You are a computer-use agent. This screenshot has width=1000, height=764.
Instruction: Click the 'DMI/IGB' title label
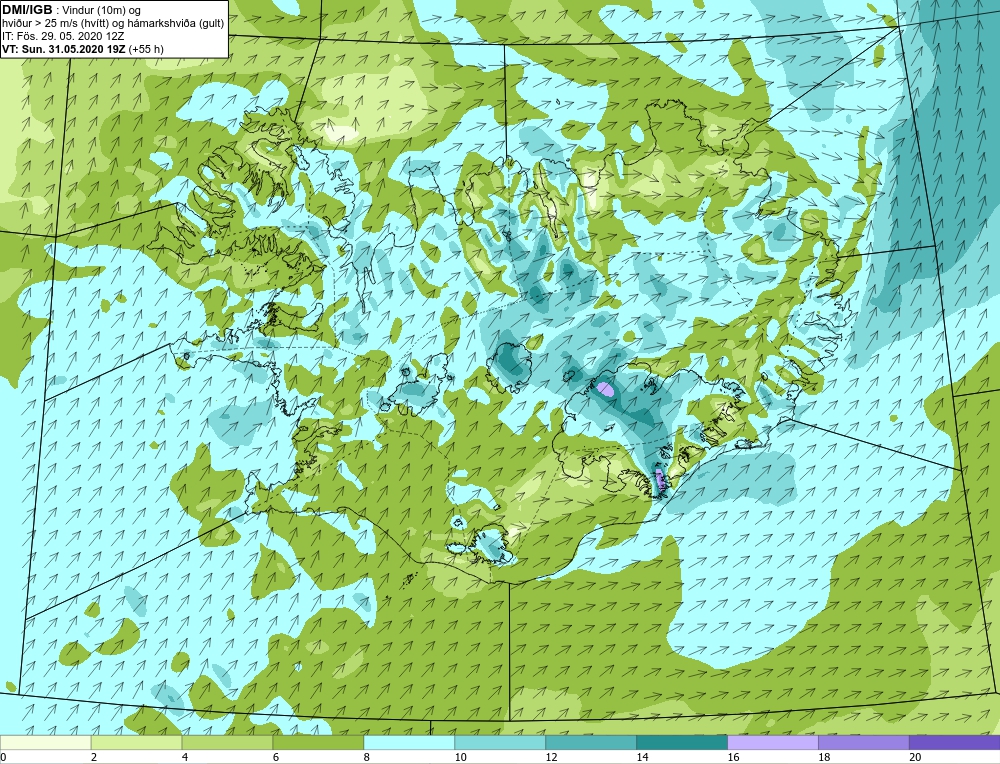[27, 10]
